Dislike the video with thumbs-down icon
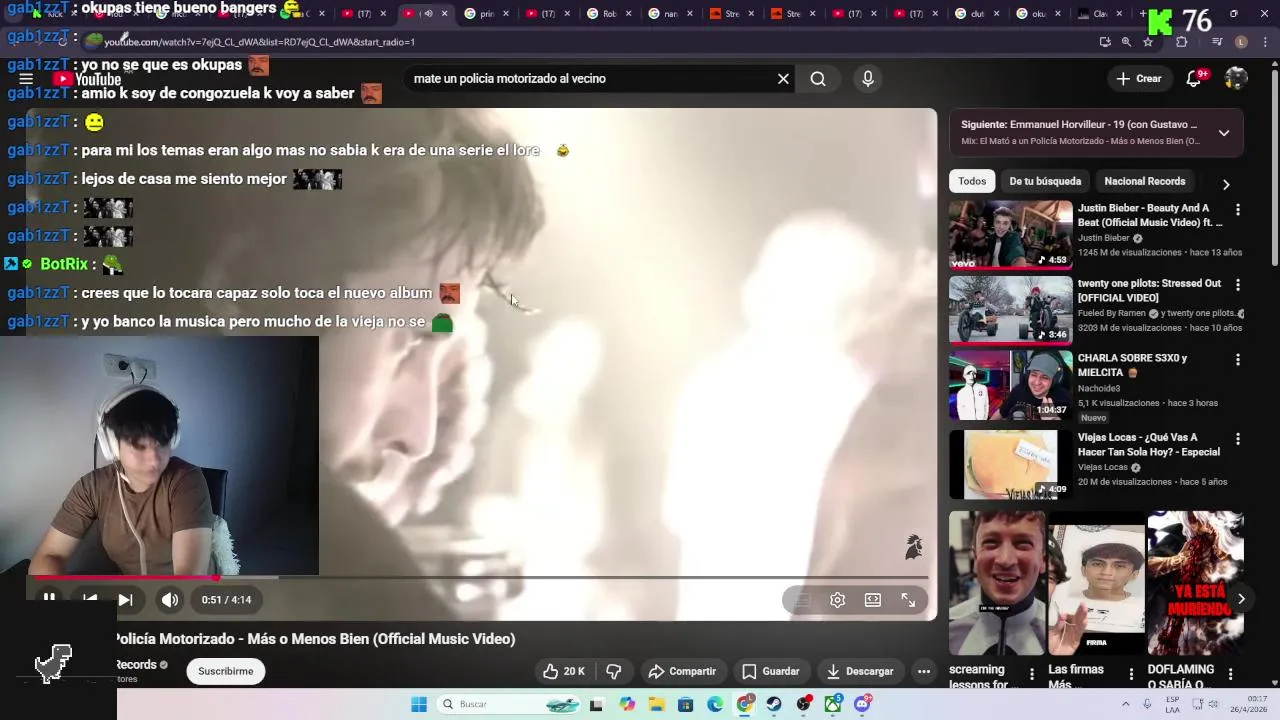Image resolution: width=1280 pixels, height=720 pixels. [x=614, y=671]
